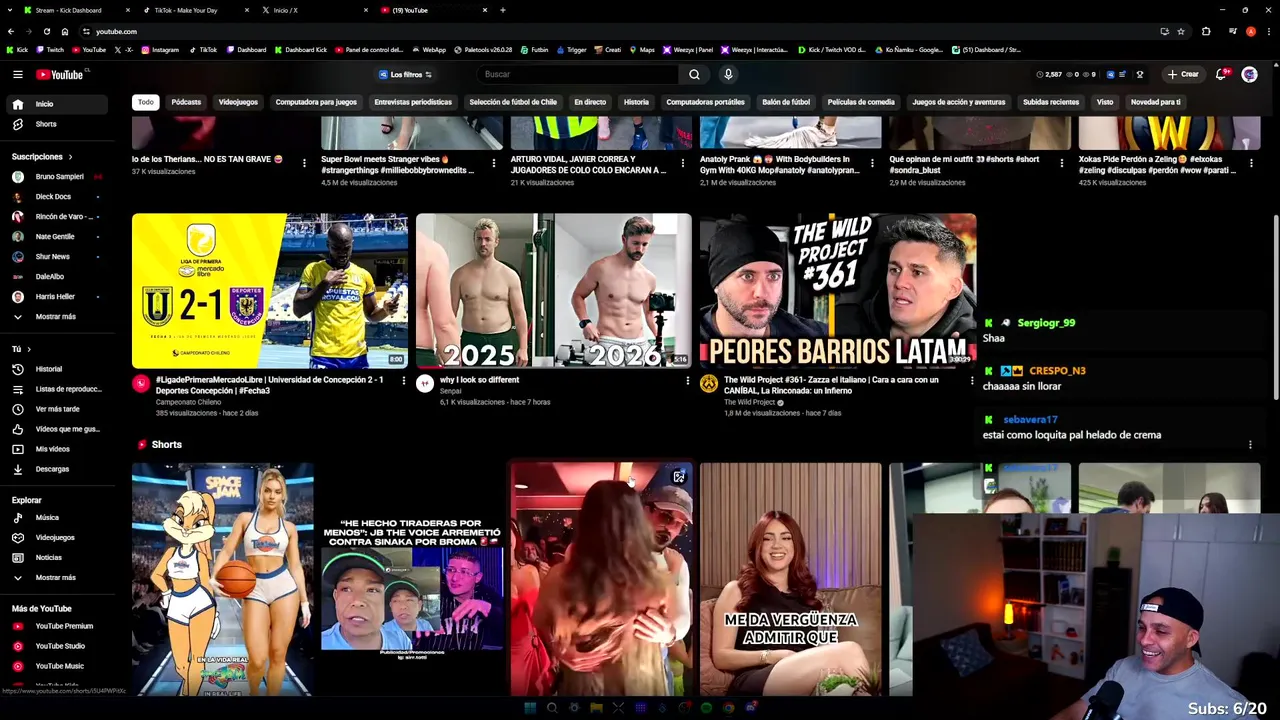
Task: Select the Pódcasts filter chip
Action: pyautogui.click(x=186, y=102)
